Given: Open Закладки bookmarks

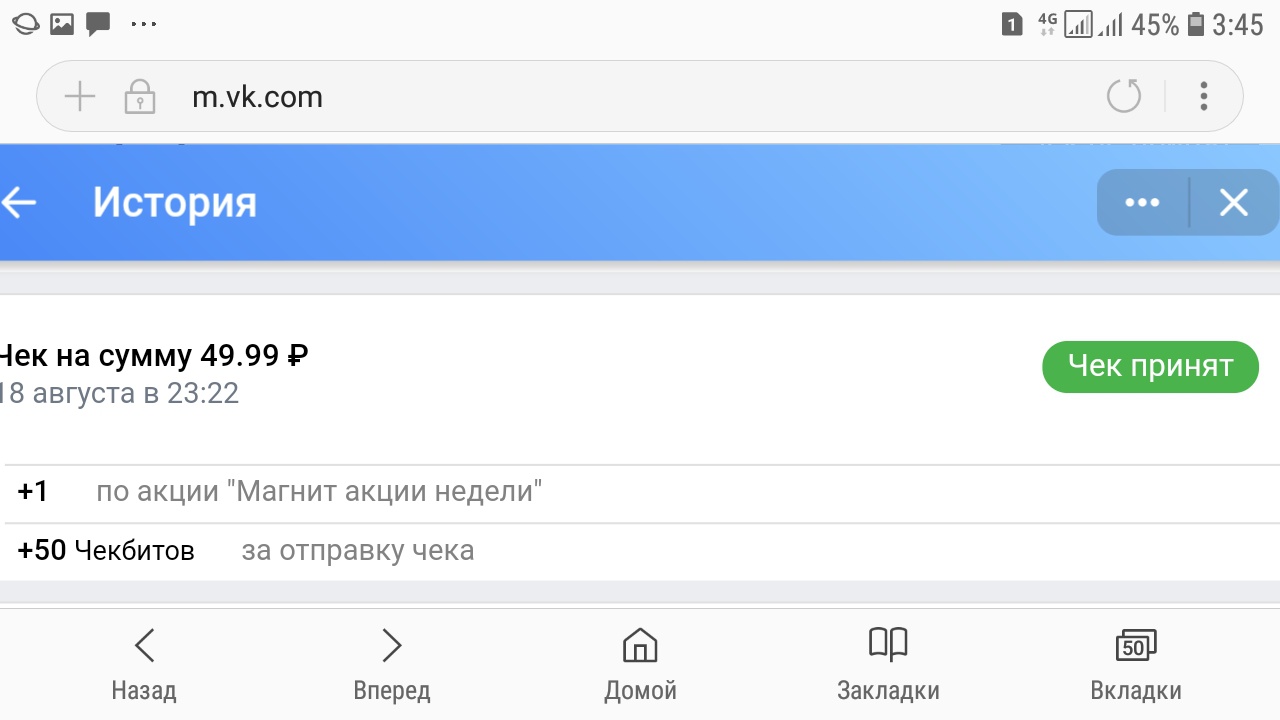Looking at the screenshot, I should click(x=888, y=664).
